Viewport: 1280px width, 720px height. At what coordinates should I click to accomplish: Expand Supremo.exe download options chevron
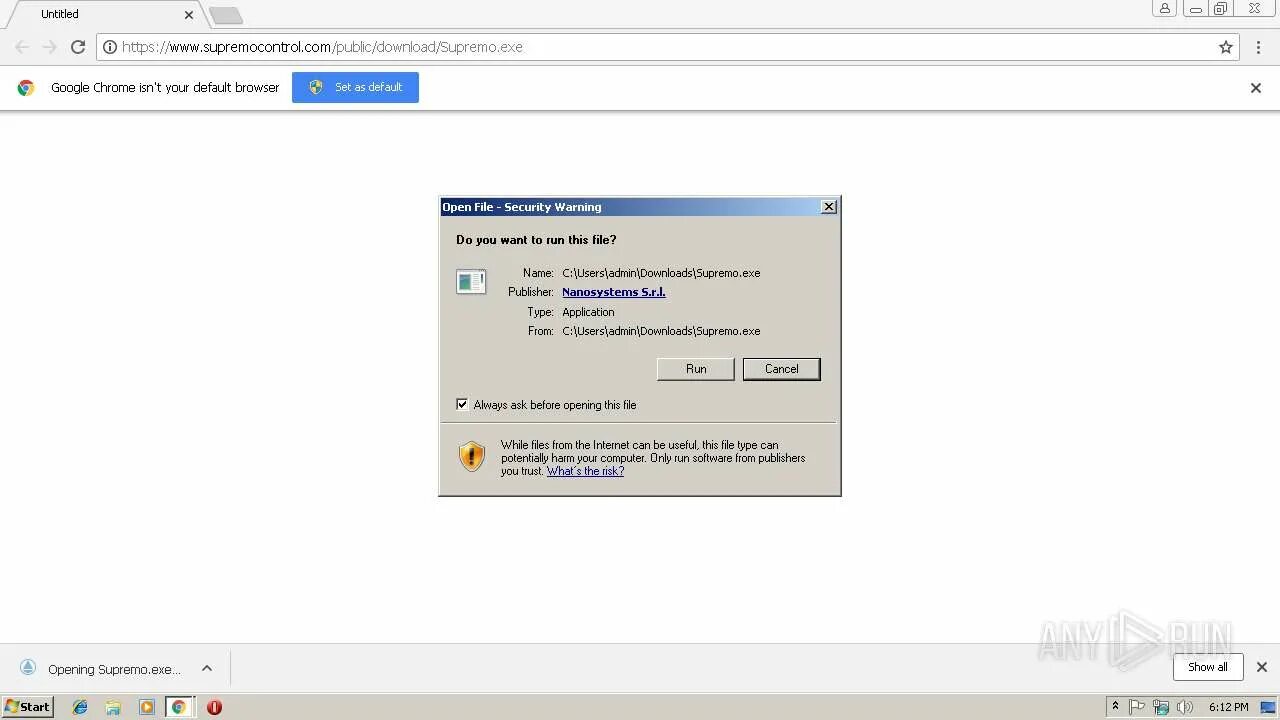[x=207, y=669]
